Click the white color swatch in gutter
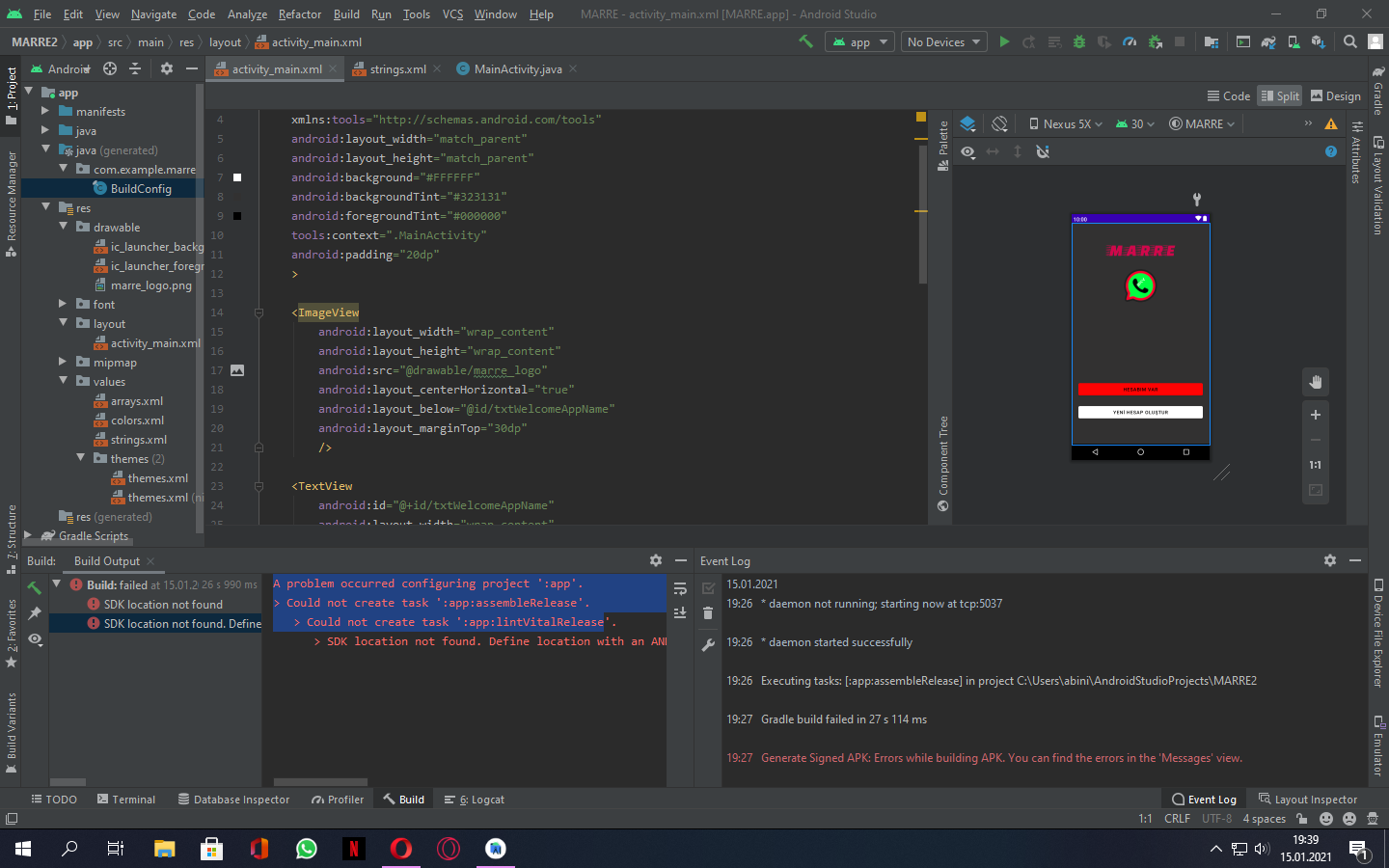1389x868 pixels. tap(237, 177)
